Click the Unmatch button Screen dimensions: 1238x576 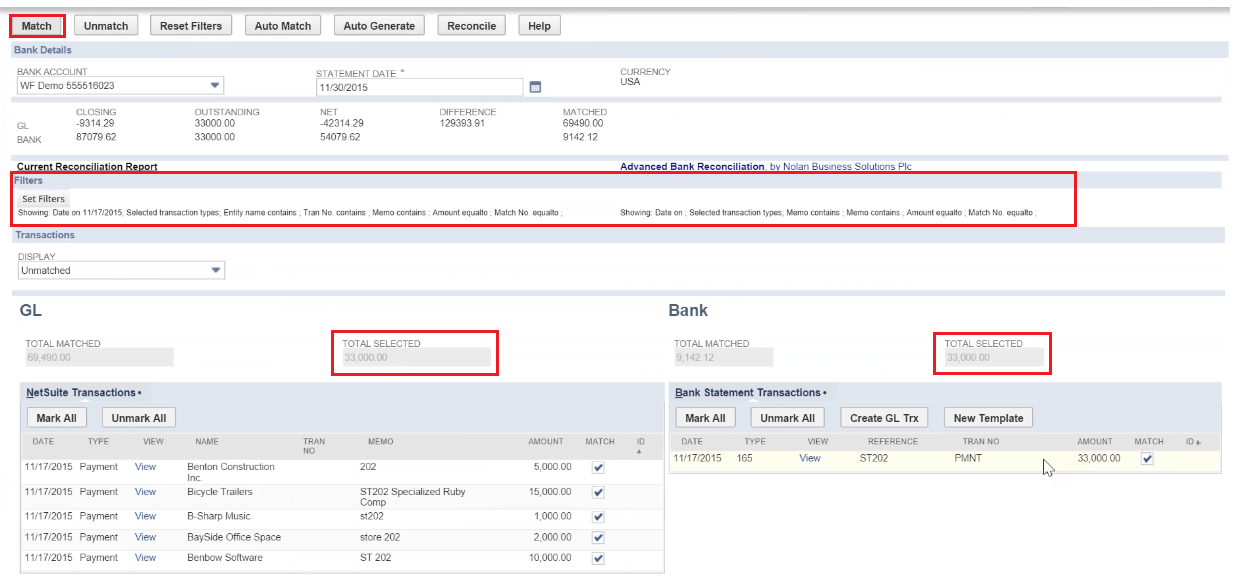click(x=105, y=25)
